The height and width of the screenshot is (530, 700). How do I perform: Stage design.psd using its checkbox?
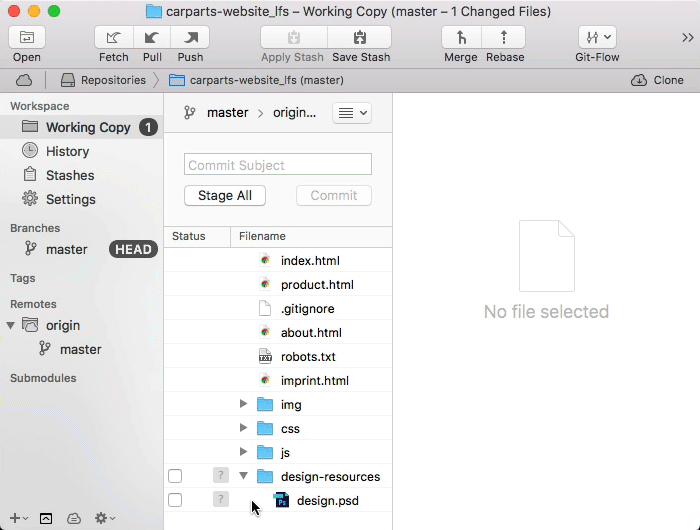click(175, 500)
